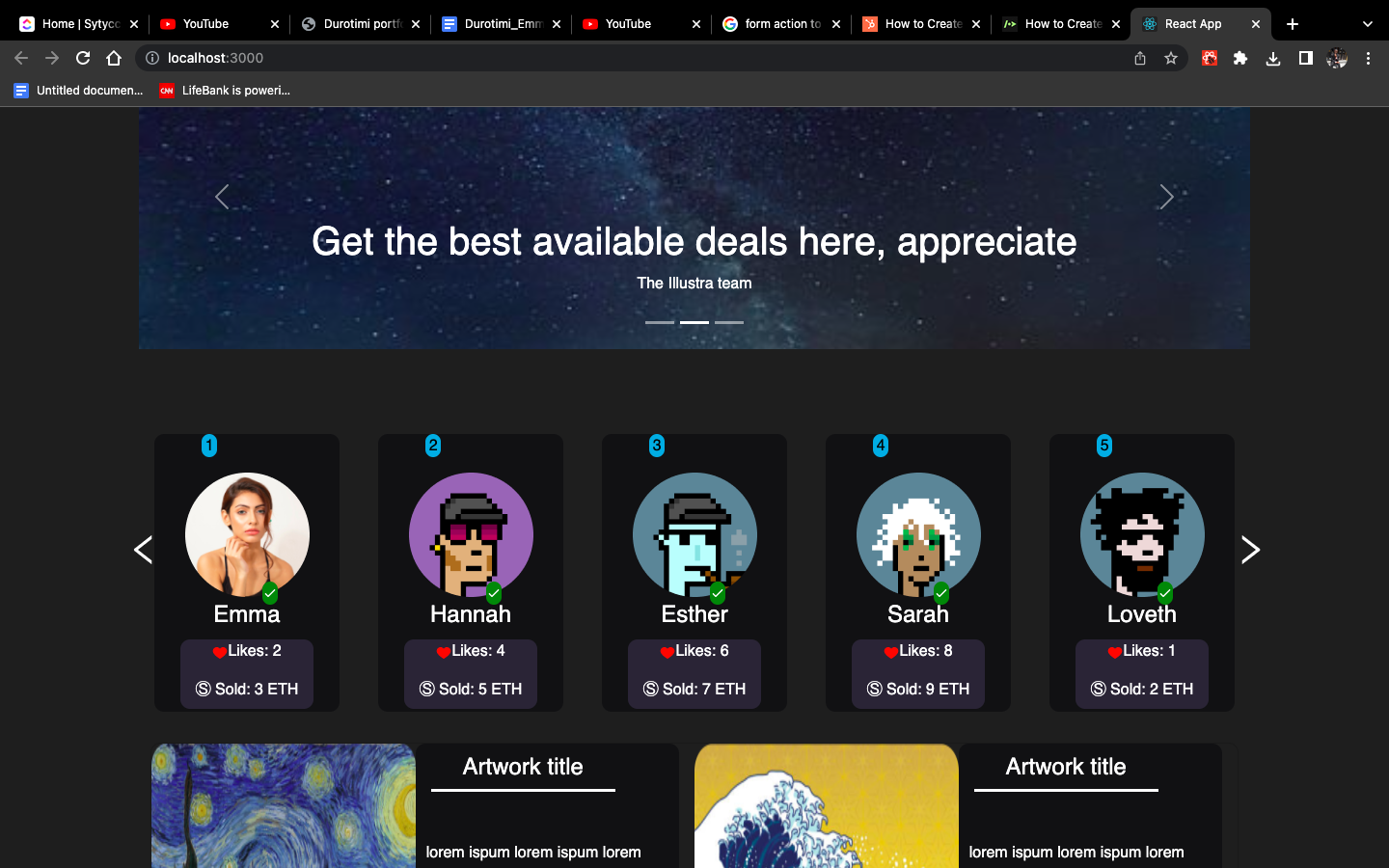Select the first carousel indicator bar
Viewport: 1389px width, 868px height.
click(660, 322)
